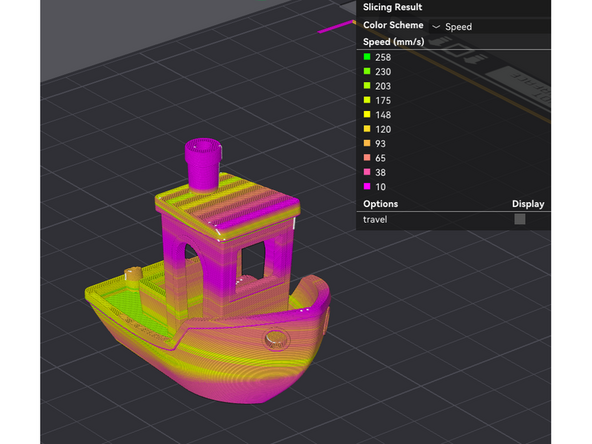This screenshot has height=444, width=592.
Task: Open the Color Scheme Speed dropdown
Action: [x=490, y=26]
